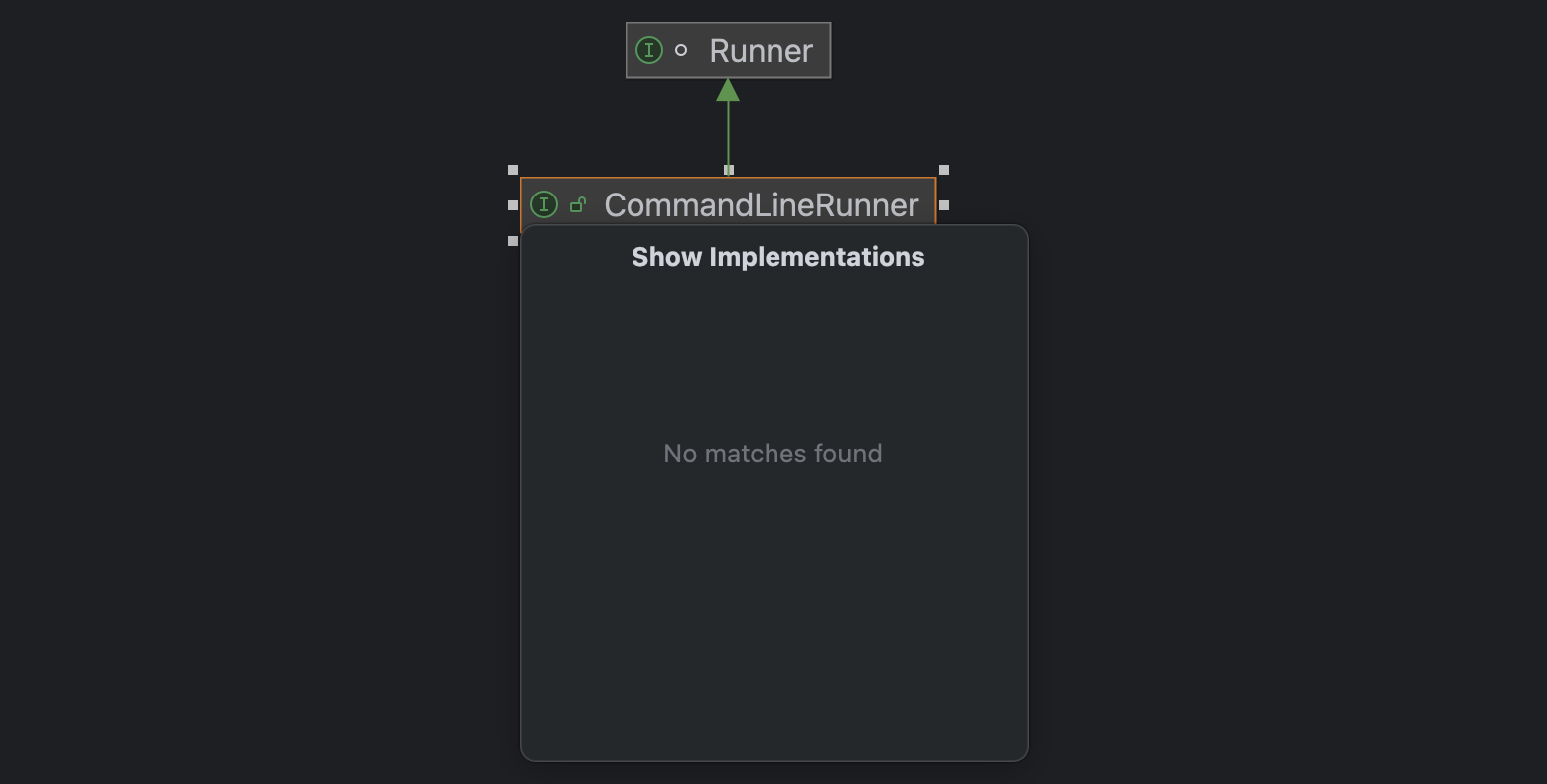The image size is (1547, 784).
Task: Click the green edge line between the nodes
Action: pos(728,134)
